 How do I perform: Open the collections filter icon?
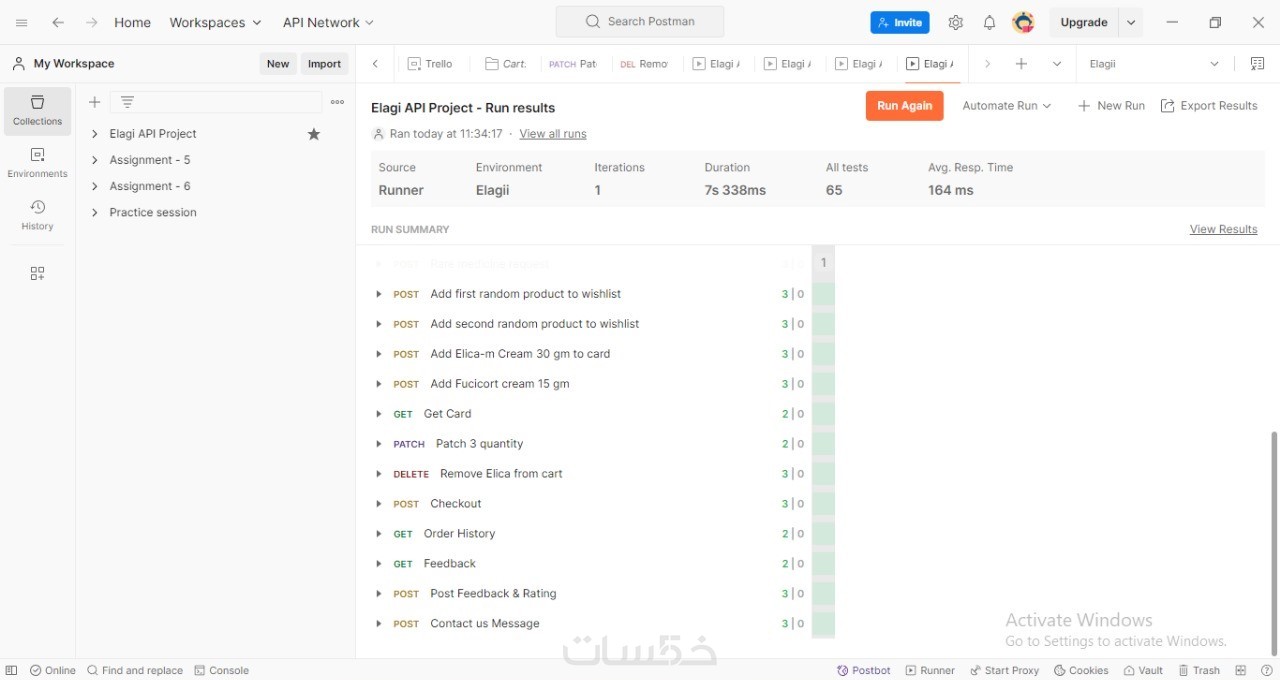click(x=128, y=102)
